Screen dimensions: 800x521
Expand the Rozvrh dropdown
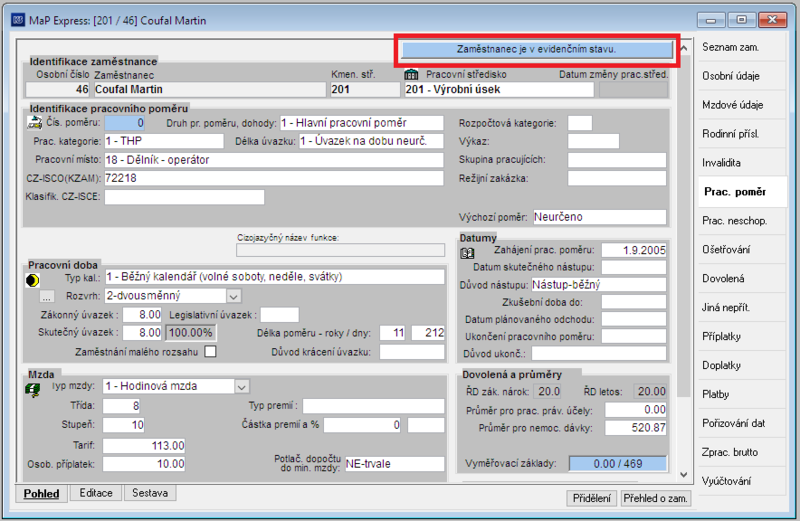(x=233, y=296)
